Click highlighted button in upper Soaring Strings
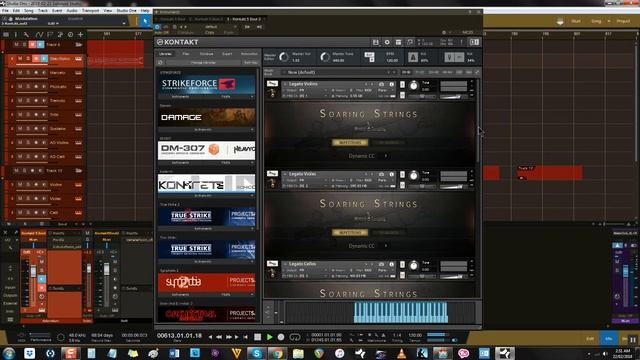Viewport: 640px width, 360px height. [350, 143]
